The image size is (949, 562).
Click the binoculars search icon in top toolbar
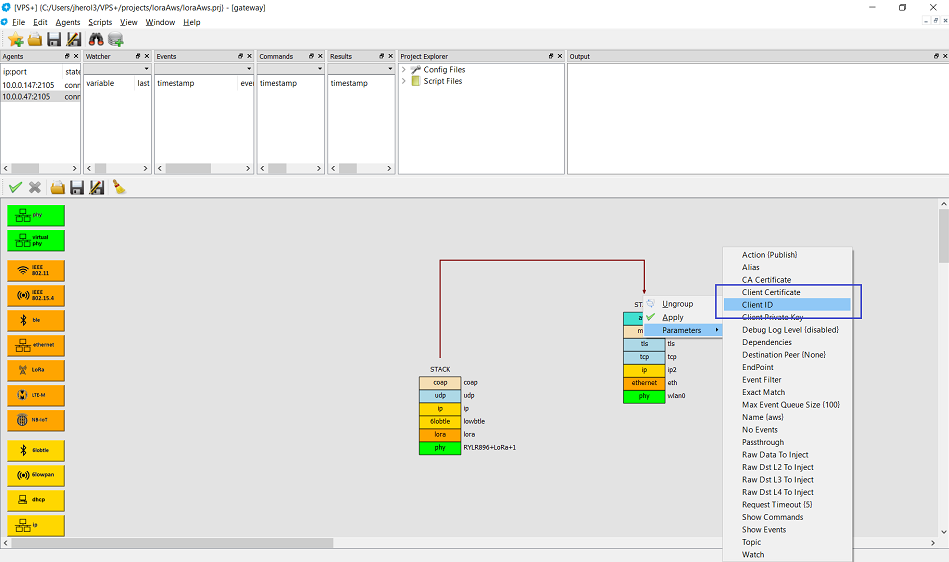coord(97,39)
